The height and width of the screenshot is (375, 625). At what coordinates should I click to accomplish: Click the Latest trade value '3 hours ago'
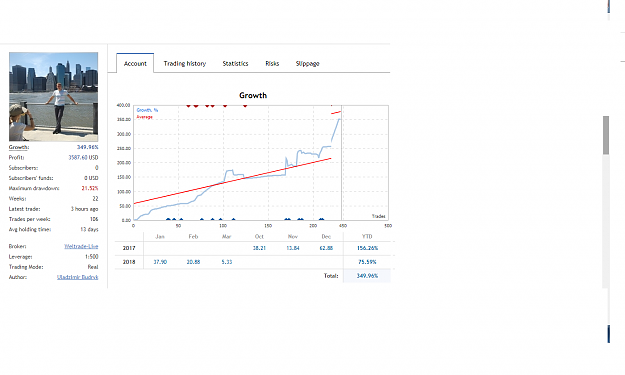[x=85, y=209]
